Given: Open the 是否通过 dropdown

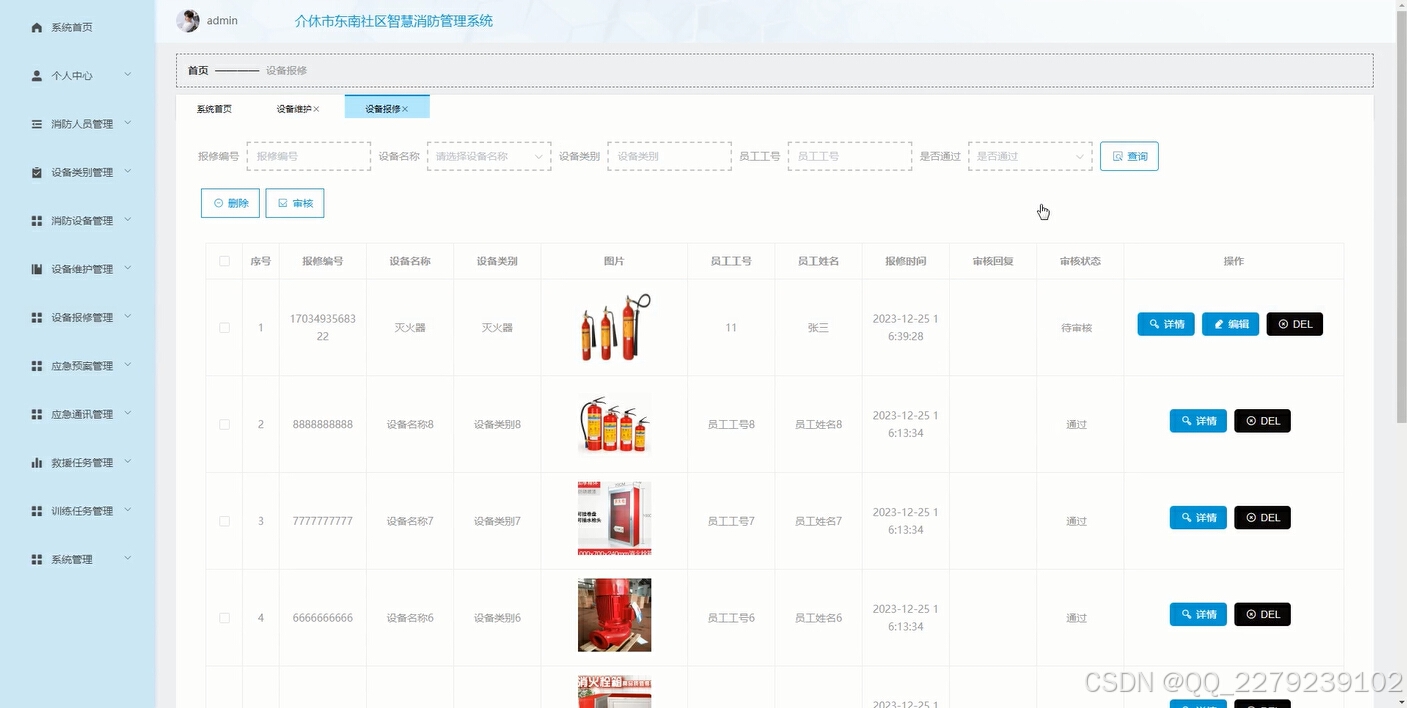Looking at the screenshot, I should (1029, 156).
